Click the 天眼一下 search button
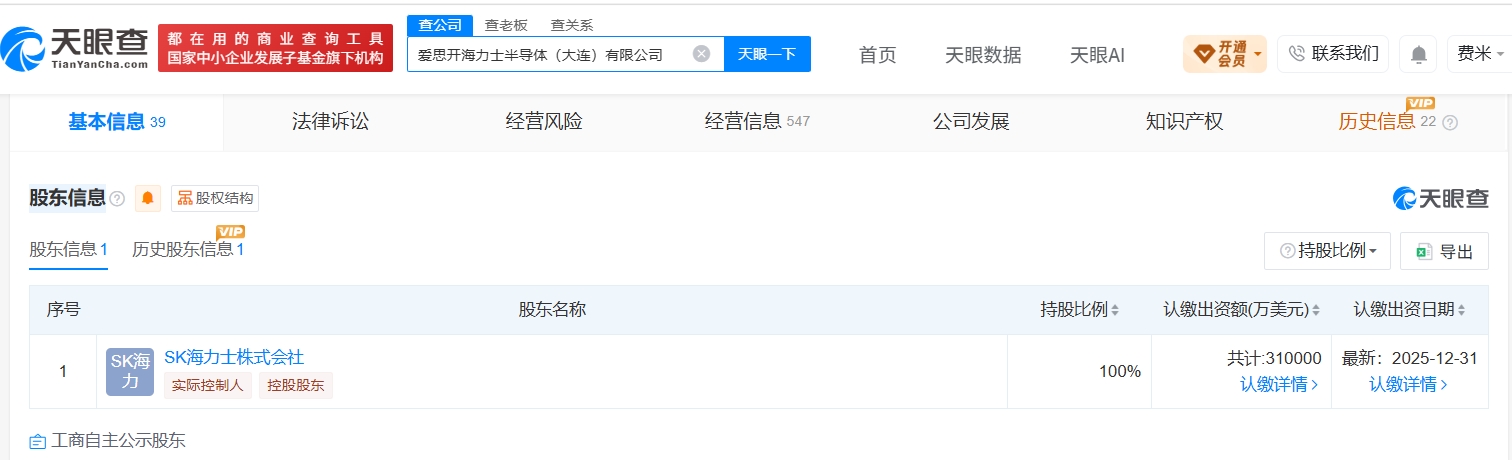This screenshot has height=460, width=1512. coord(767,54)
